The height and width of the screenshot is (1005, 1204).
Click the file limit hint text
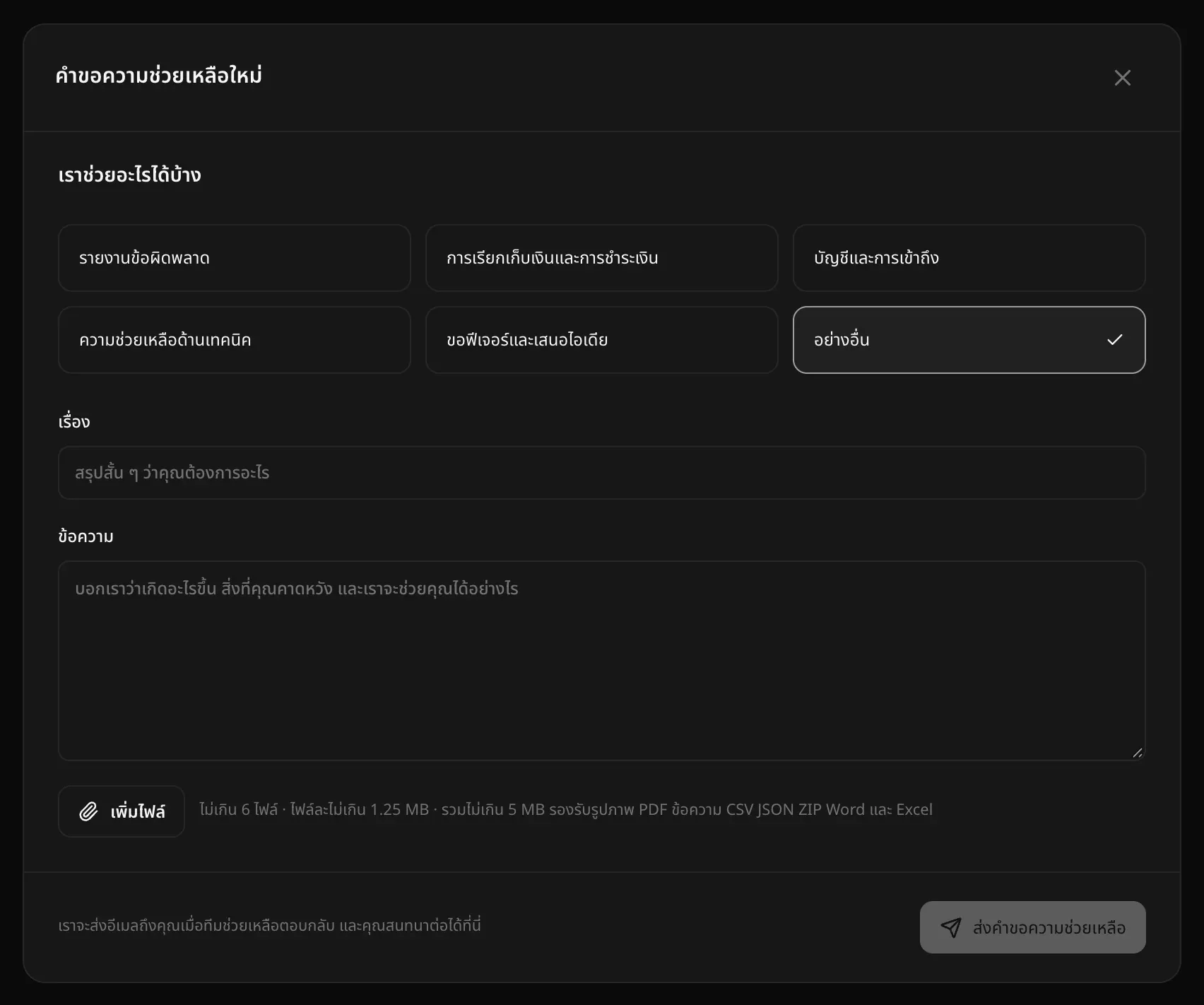tap(566, 810)
